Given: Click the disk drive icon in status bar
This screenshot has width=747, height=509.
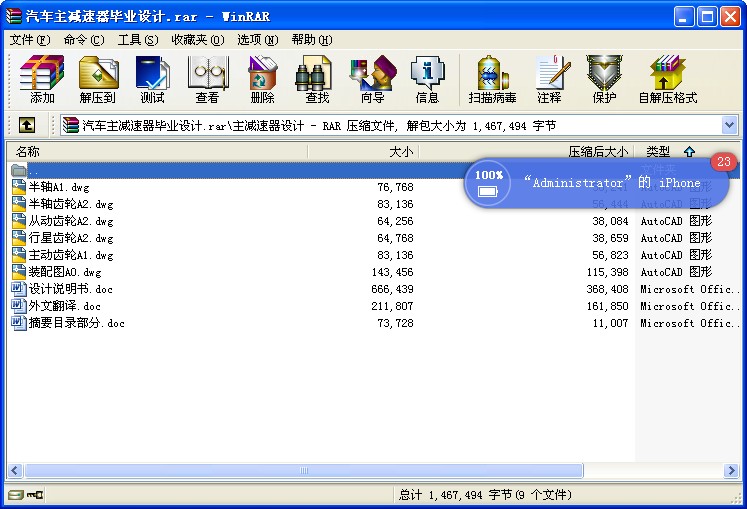Looking at the screenshot, I should pos(15,495).
